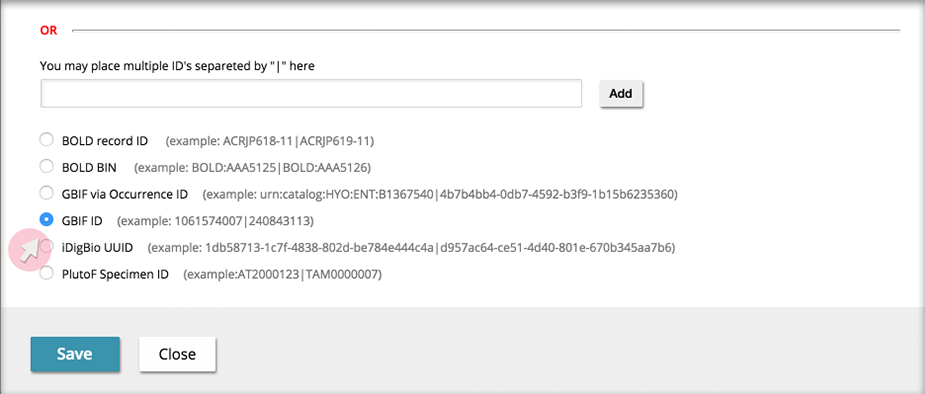925x394 pixels.
Task: Click the BOLD:AAA5125 example text
Action: [235, 168]
